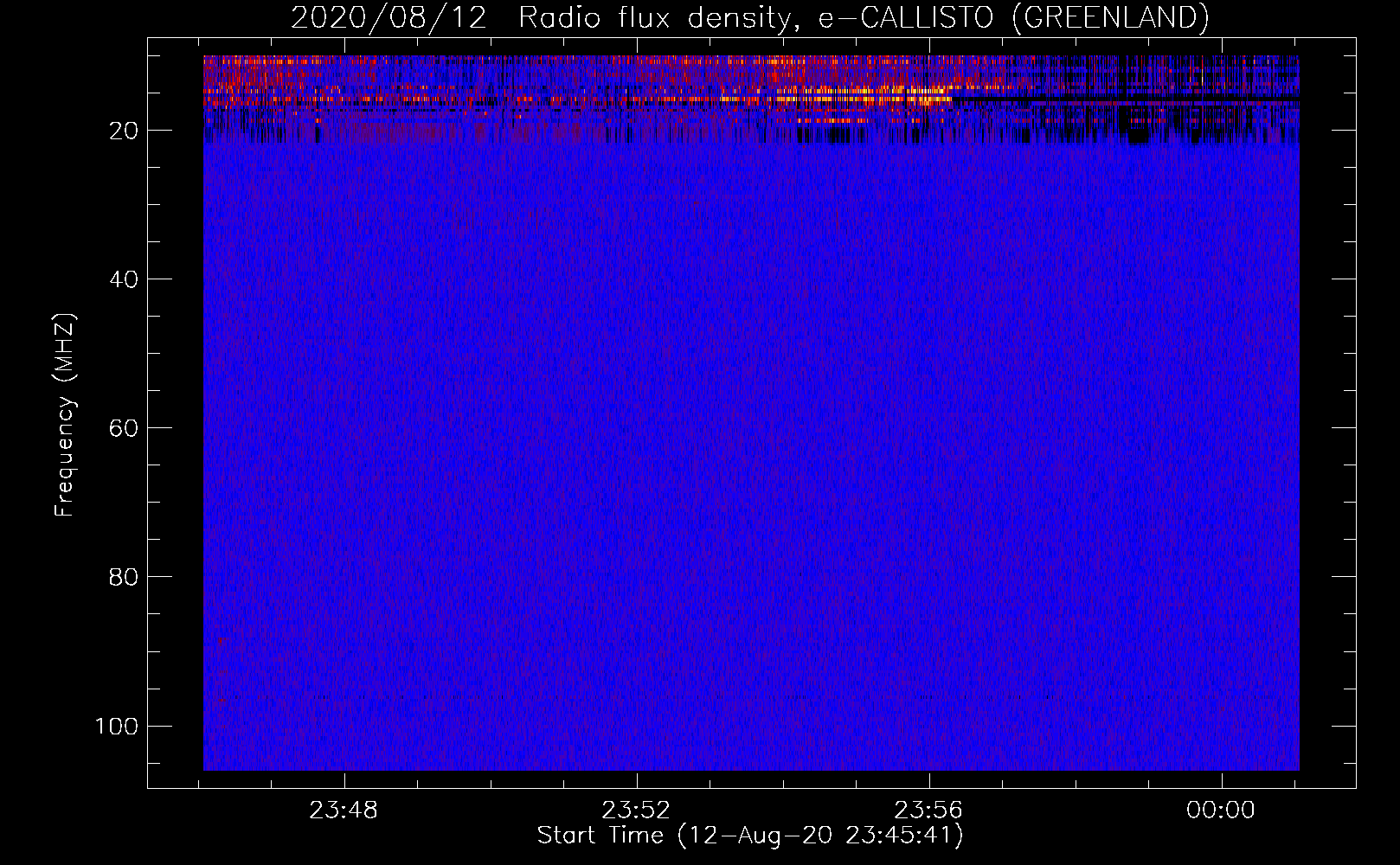Click the 40 MHz frequency tick label
Screen dimensions: 1400x865
pos(123,279)
